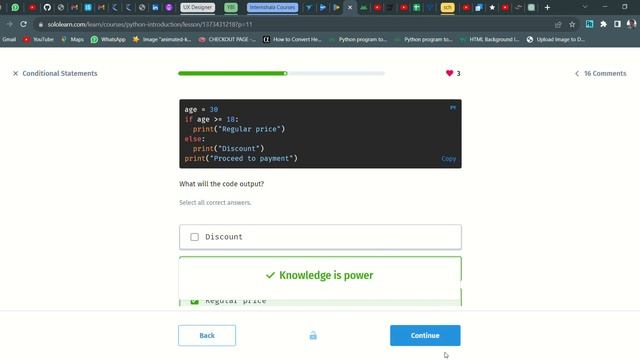The width and height of the screenshot is (640, 360).
Task: Switch to the green spreadsheet icon tab
Action: pyautogui.click(x=417, y=7)
